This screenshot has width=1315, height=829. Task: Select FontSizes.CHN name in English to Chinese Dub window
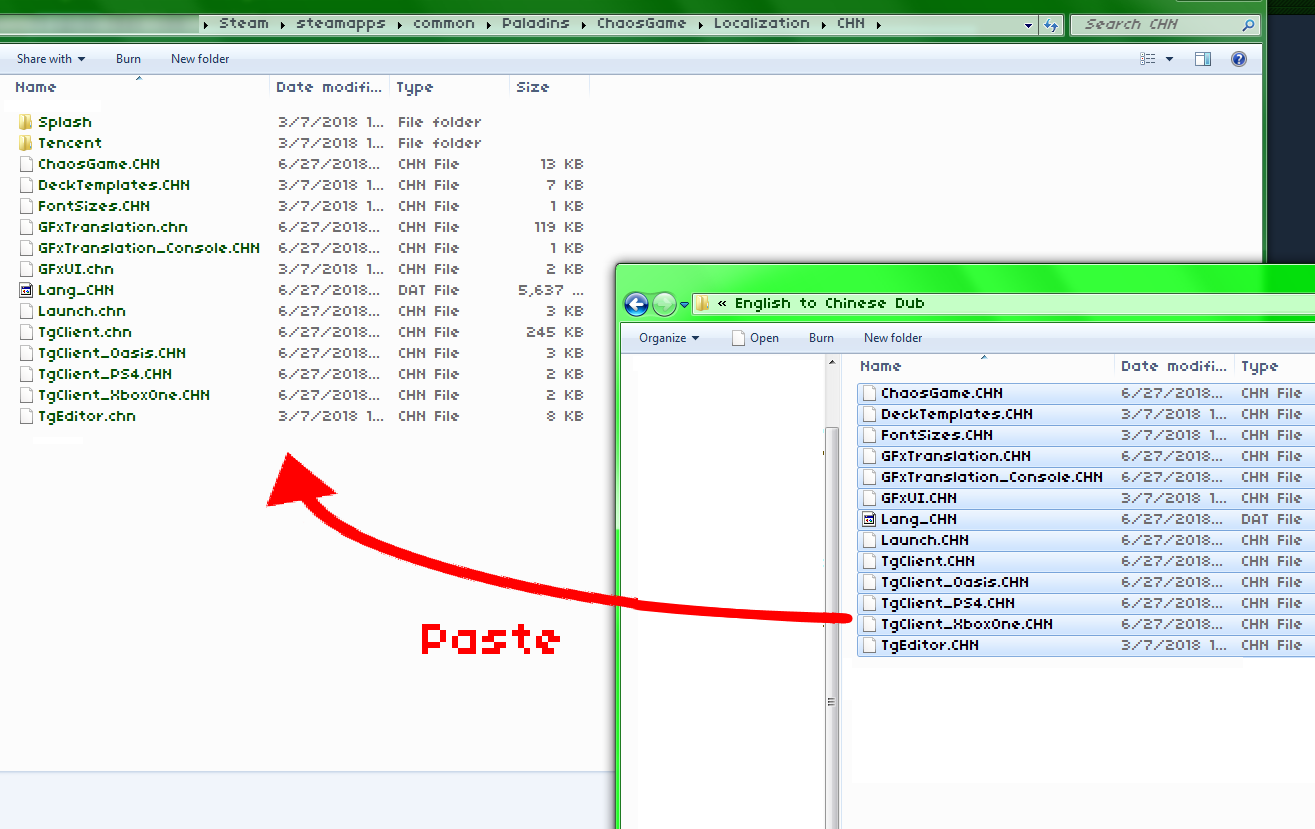point(937,435)
